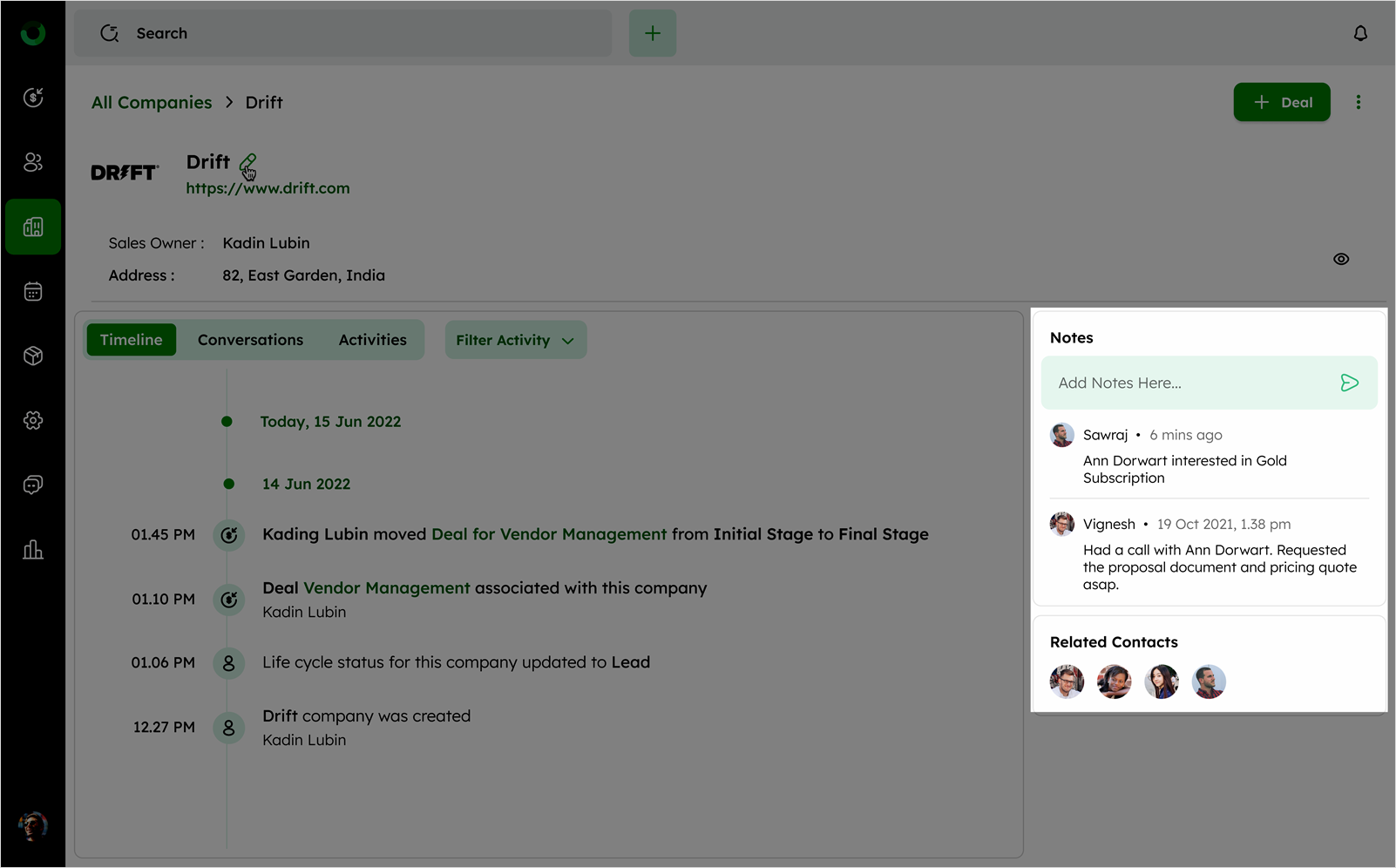Open the chat bot icon in sidebar
Screen dimensions: 1396x868
point(33,485)
